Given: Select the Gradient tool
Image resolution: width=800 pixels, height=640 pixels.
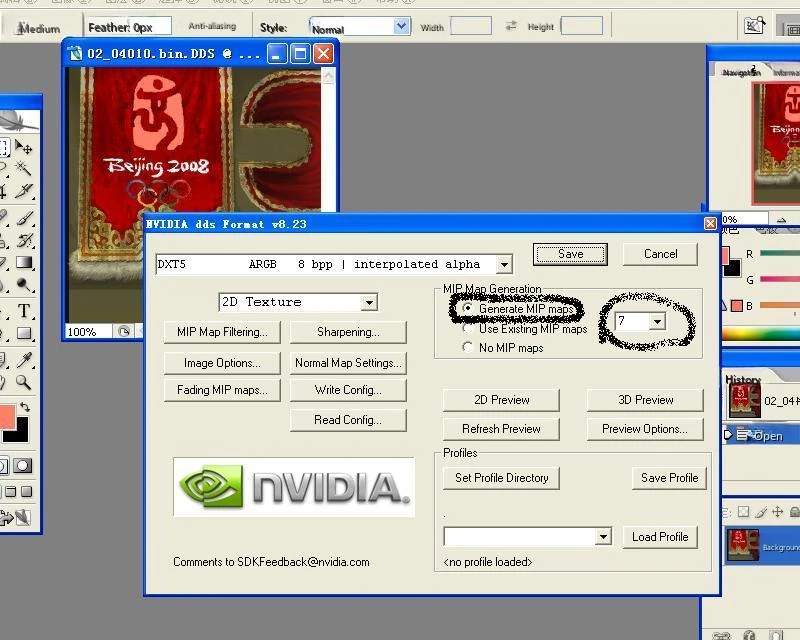Looking at the screenshot, I should [x=23, y=262].
